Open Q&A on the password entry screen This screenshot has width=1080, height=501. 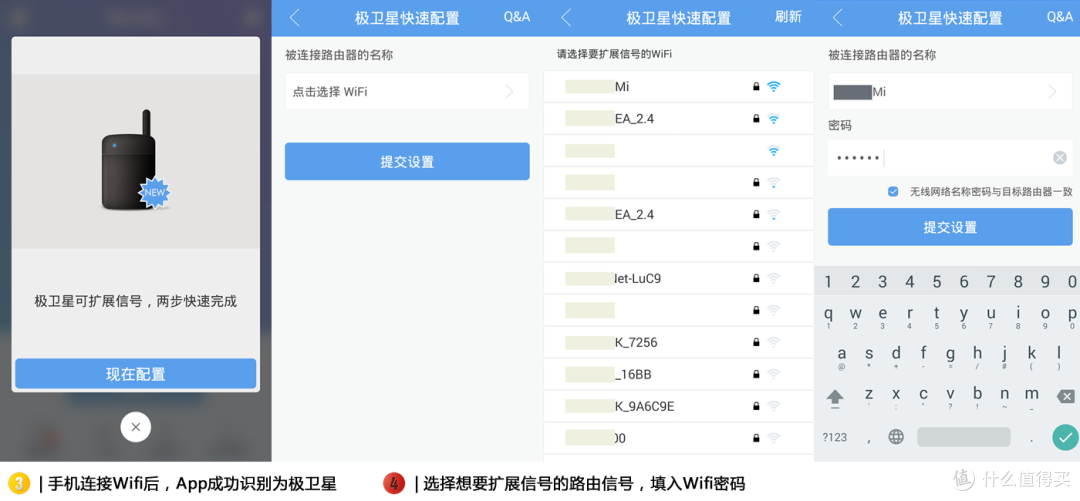click(x=1060, y=17)
